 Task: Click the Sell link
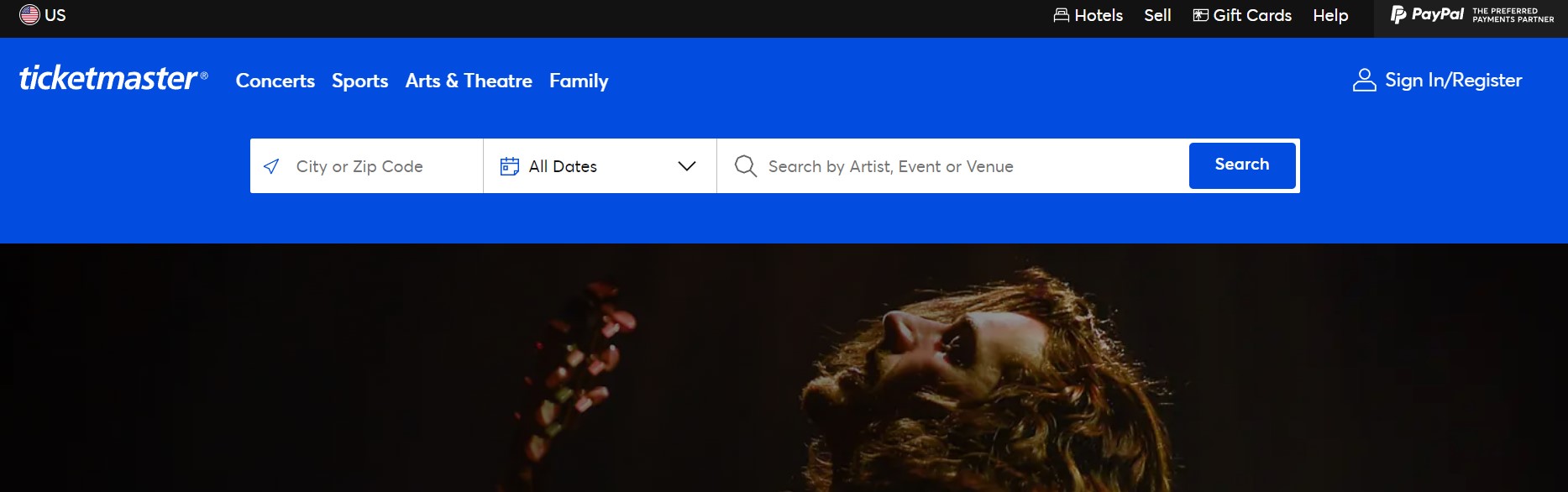pos(1157,14)
